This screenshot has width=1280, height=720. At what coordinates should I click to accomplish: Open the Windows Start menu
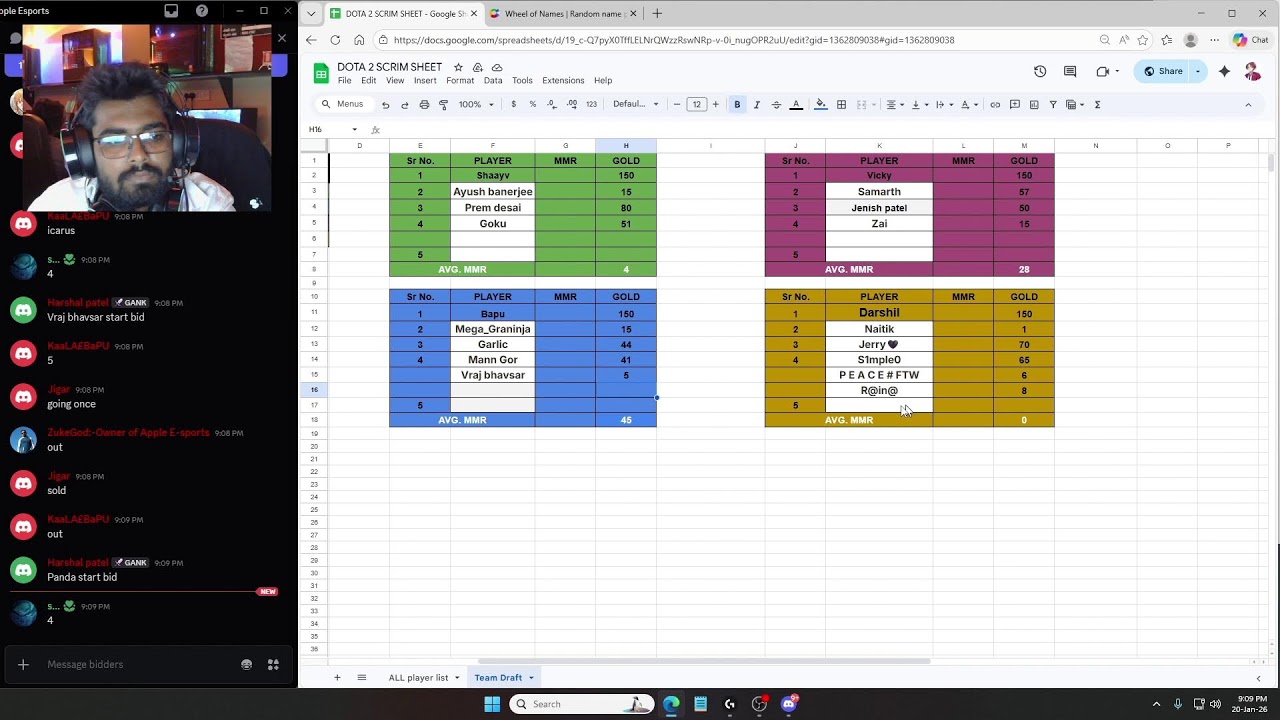[x=492, y=704]
